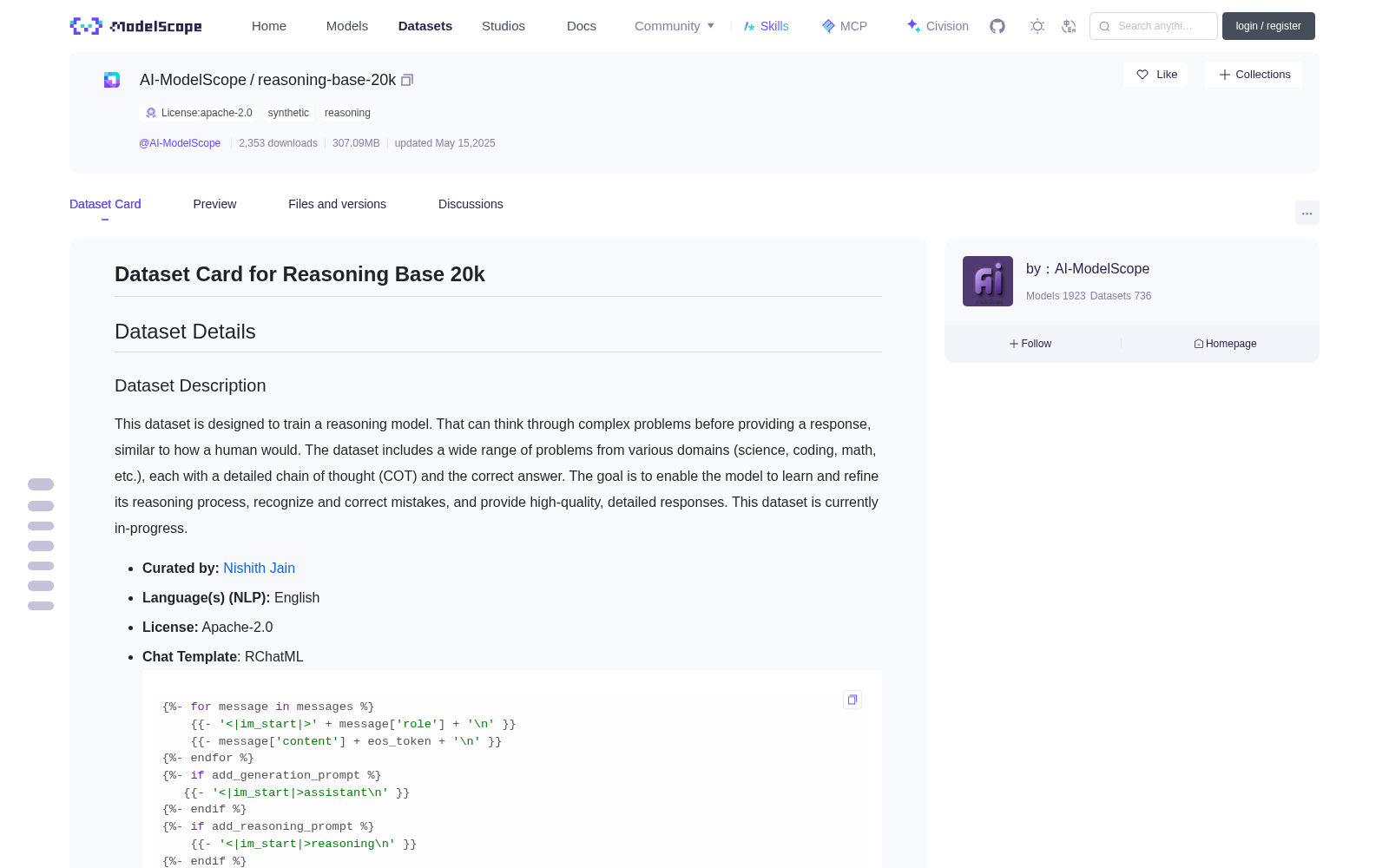The height and width of the screenshot is (868, 1389).
Task: Open the three-dots more options menu
Action: [x=1307, y=213]
